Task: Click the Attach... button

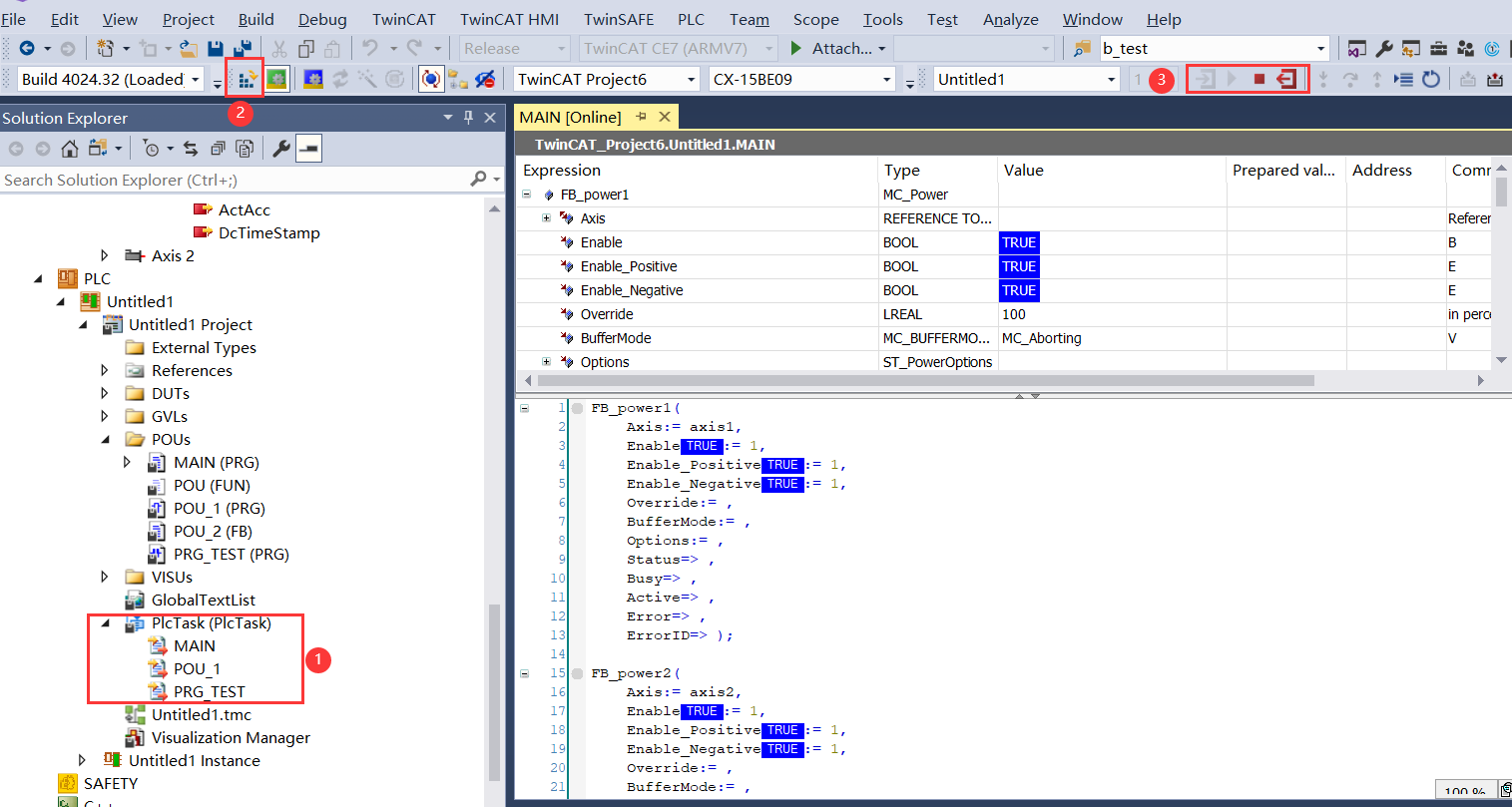Action: (838, 48)
